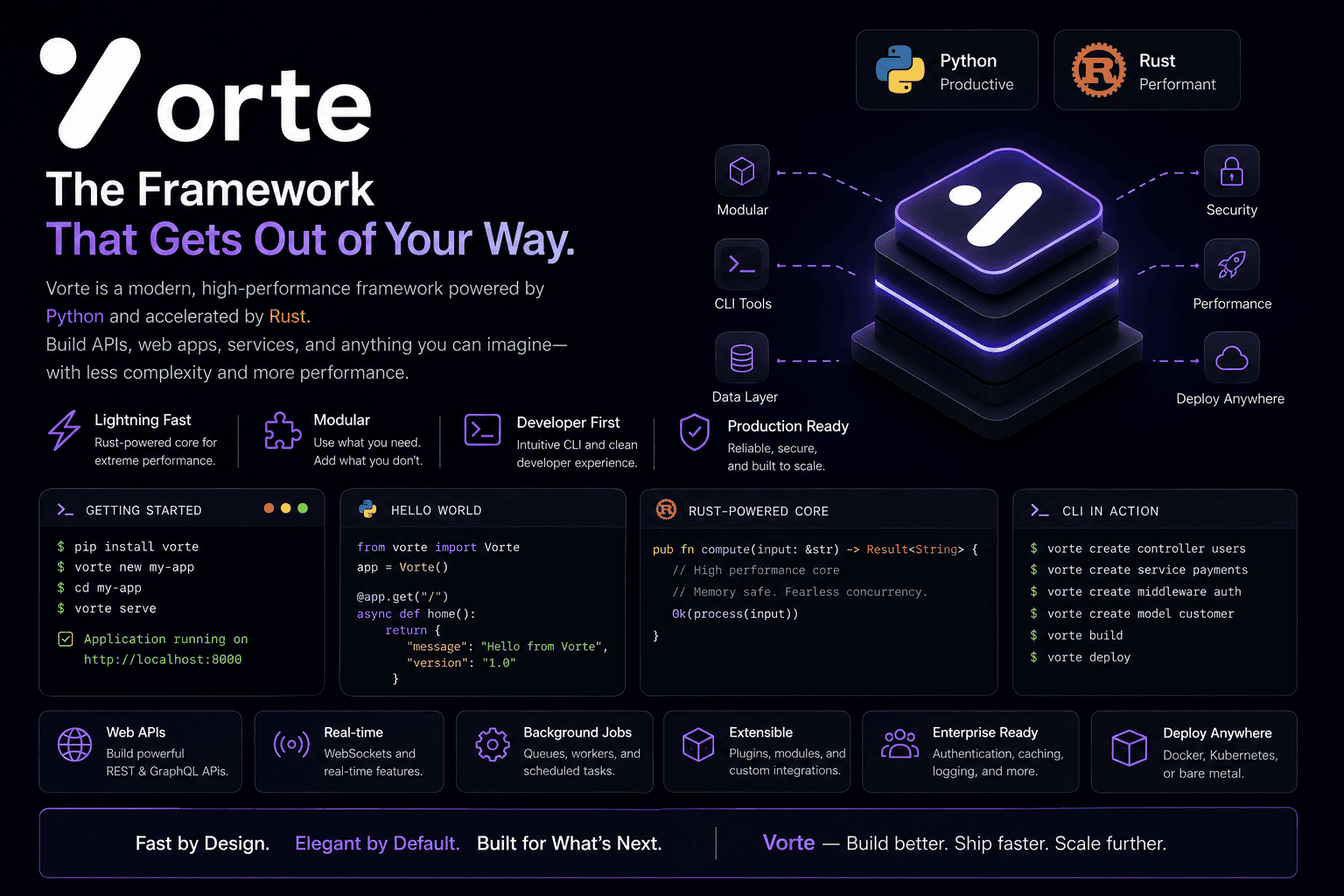The width and height of the screenshot is (1344, 896).
Task: Click the Rust icon in Rust-Powered Core panel
Action: click(666, 509)
